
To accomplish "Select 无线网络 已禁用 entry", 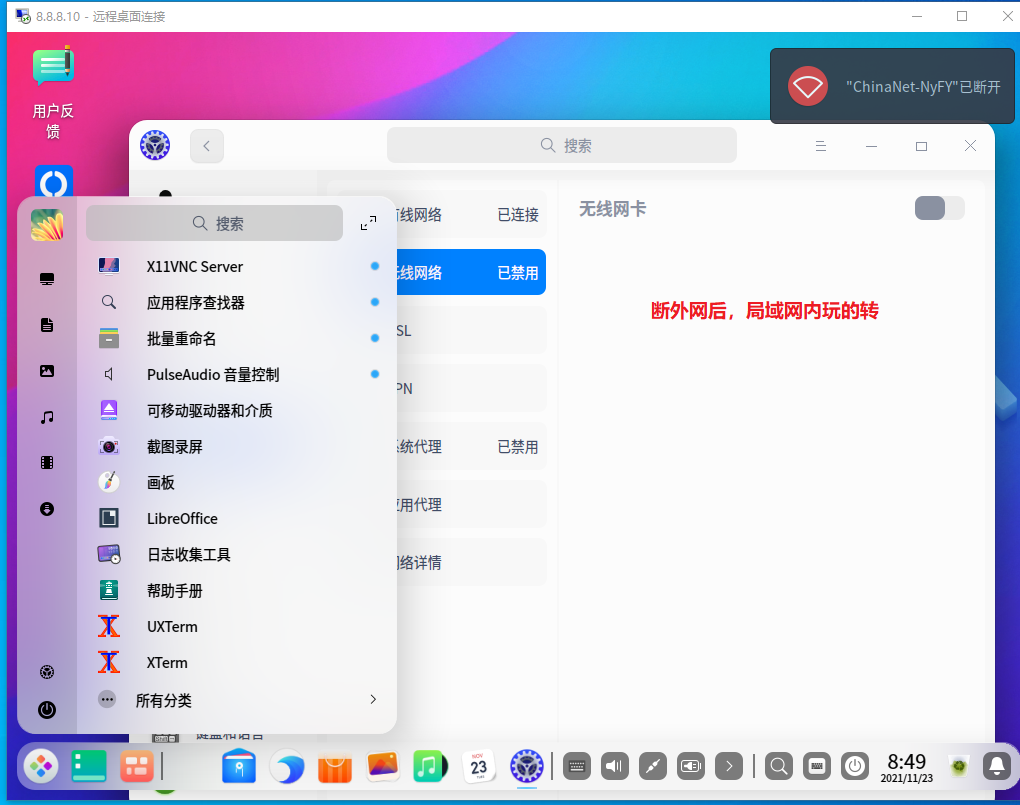I will point(471,272).
